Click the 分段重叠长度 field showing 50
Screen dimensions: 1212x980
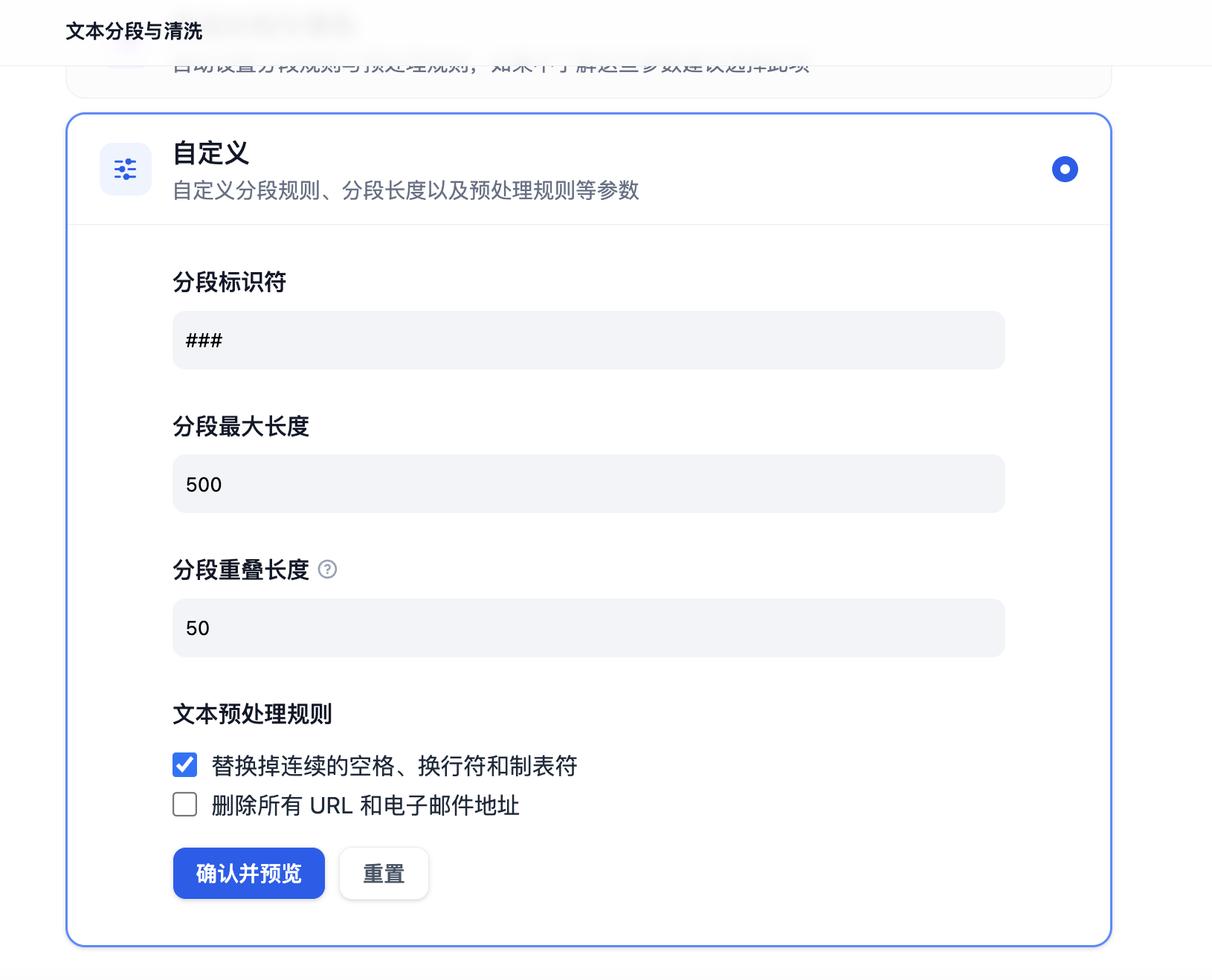coord(588,628)
